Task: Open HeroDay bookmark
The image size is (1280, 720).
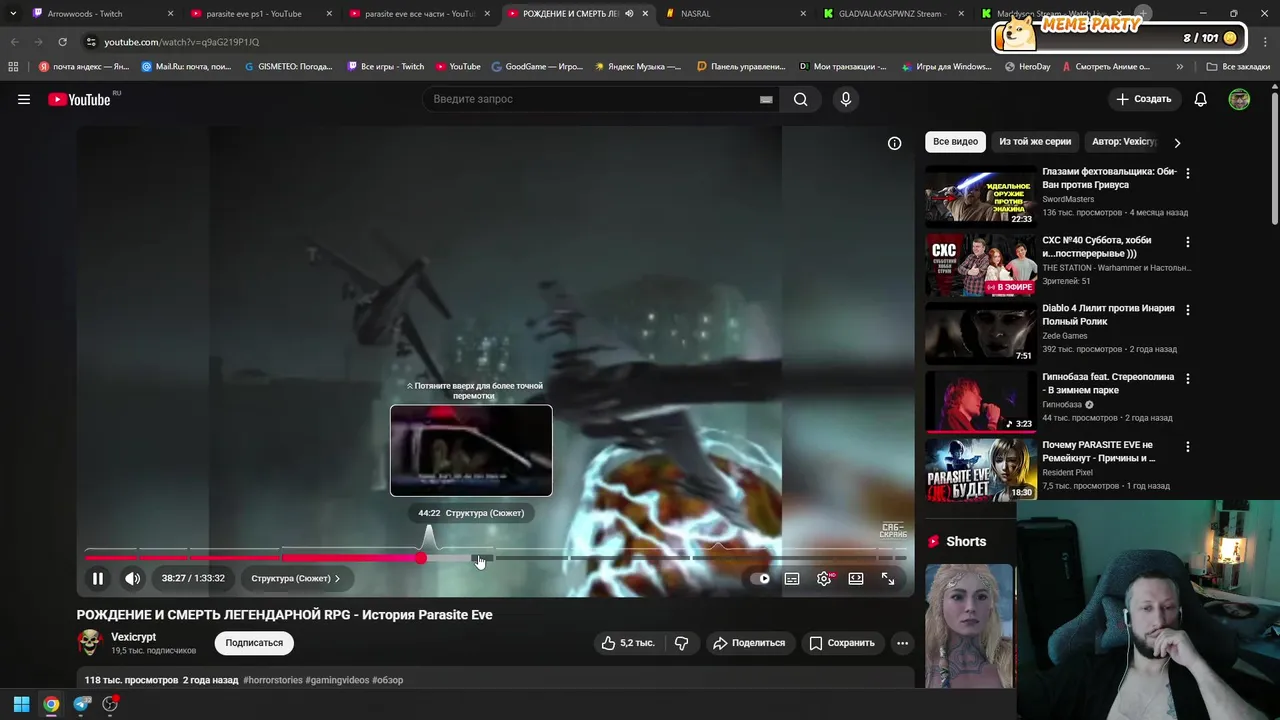Action: click(x=1027, y=67)
